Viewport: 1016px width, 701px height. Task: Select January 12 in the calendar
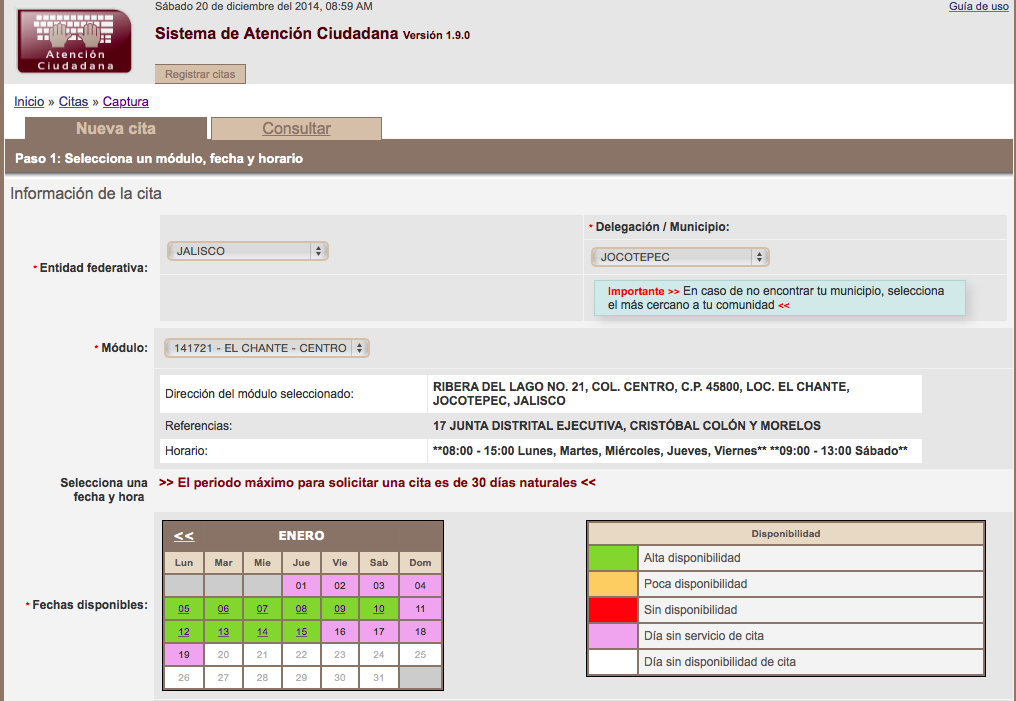click(183, 632)
